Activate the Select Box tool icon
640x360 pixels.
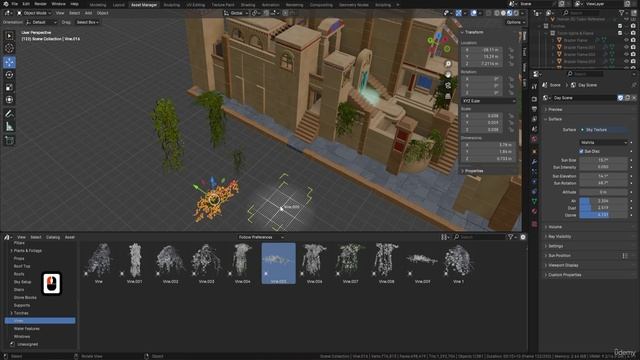pyautogui.click(x=9, y=36)
